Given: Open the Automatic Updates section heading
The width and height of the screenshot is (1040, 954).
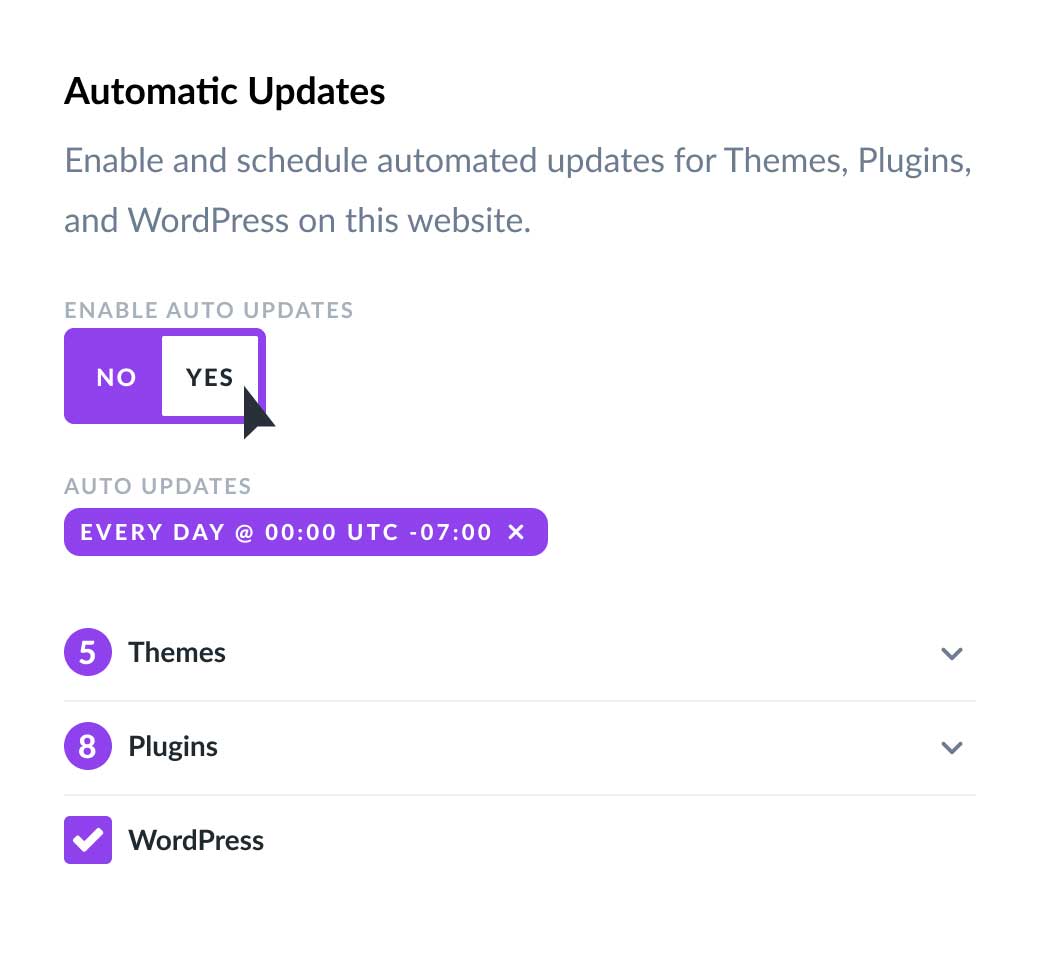Looking at the screenshot, I should pyautogui.click(x=224, y=91).
